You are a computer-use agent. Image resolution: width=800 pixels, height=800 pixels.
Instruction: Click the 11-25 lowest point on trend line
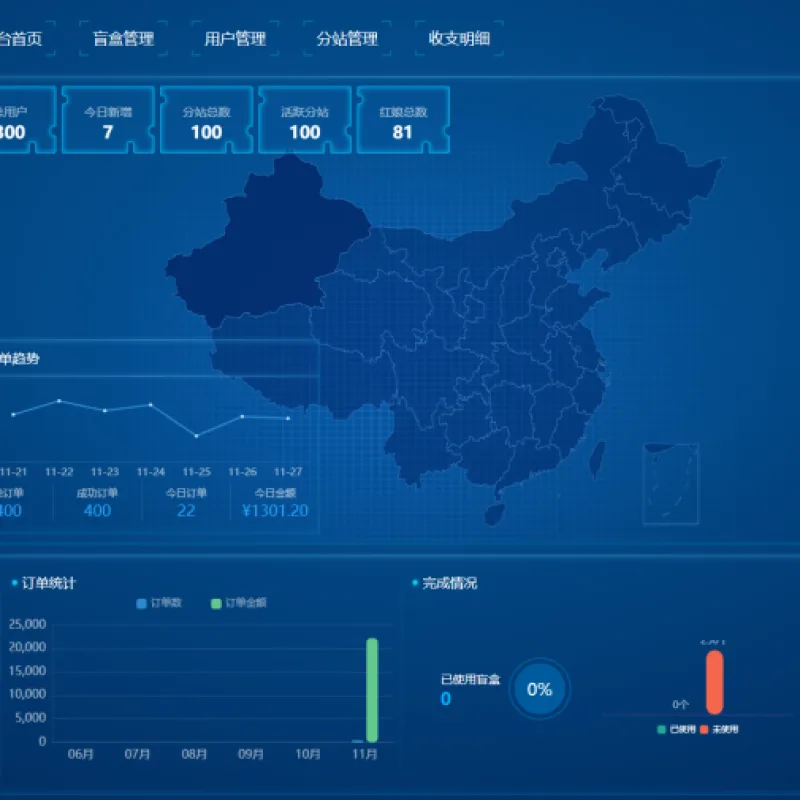[196, 436]
